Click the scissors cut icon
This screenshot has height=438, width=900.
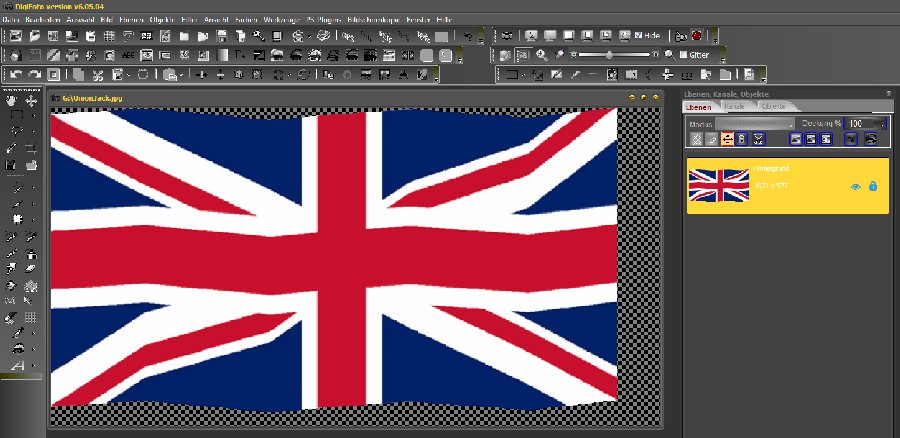97,74
